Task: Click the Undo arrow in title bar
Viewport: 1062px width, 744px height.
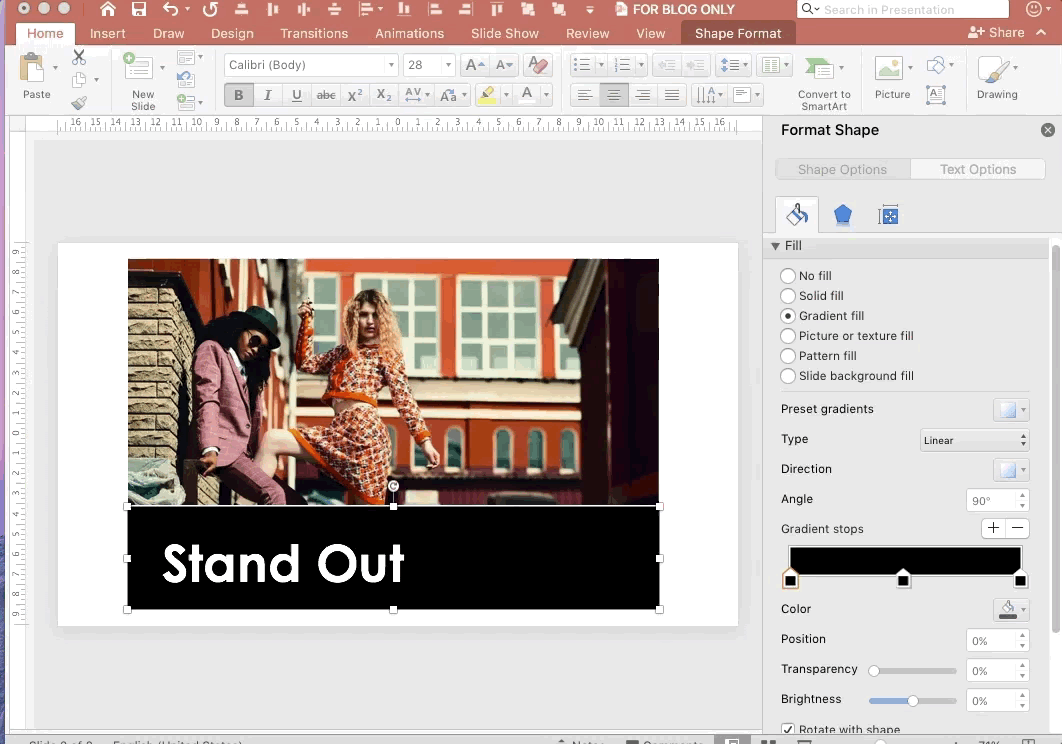Action: click(170, 9)
